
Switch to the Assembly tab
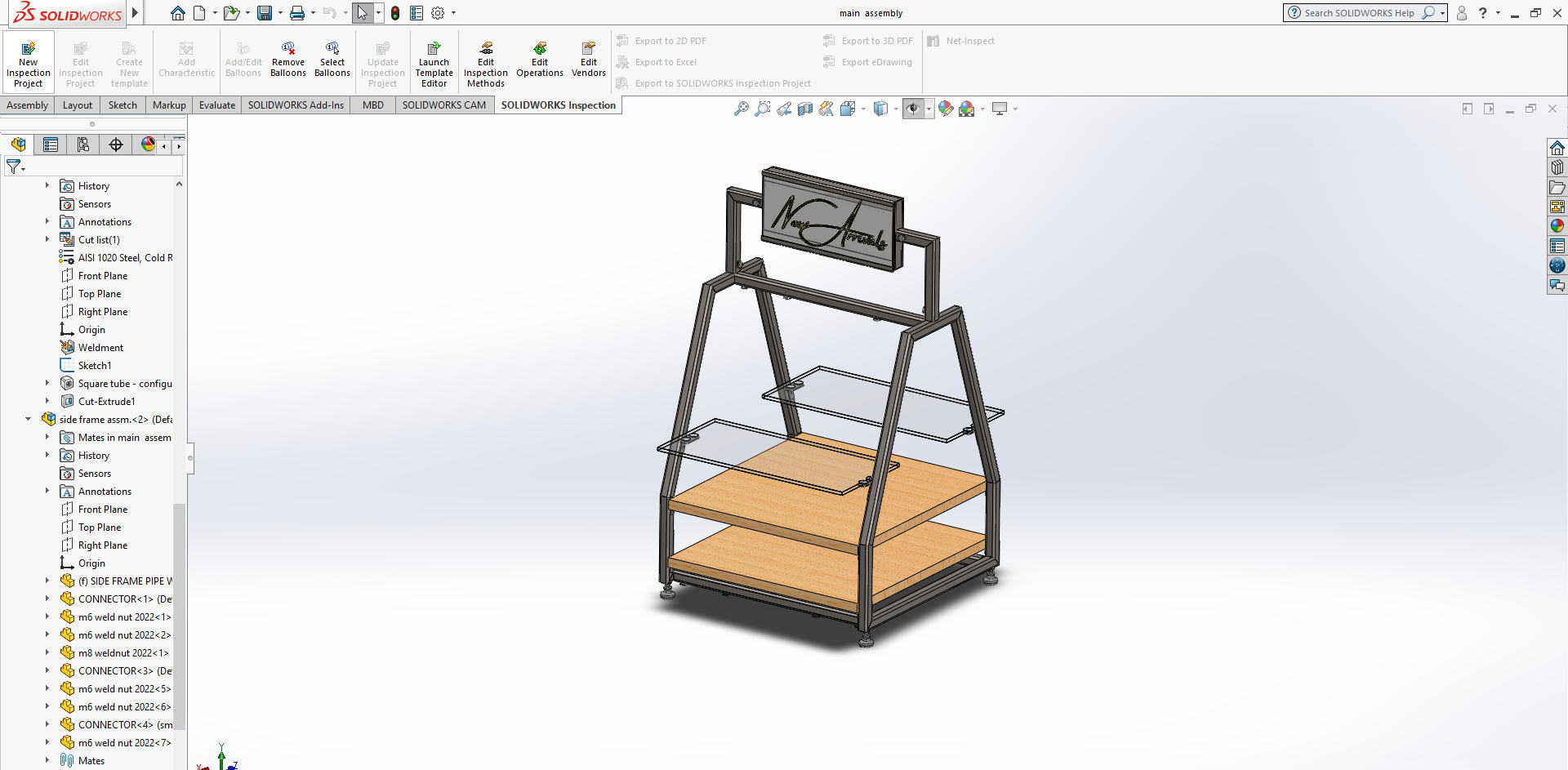pos(28,105)
